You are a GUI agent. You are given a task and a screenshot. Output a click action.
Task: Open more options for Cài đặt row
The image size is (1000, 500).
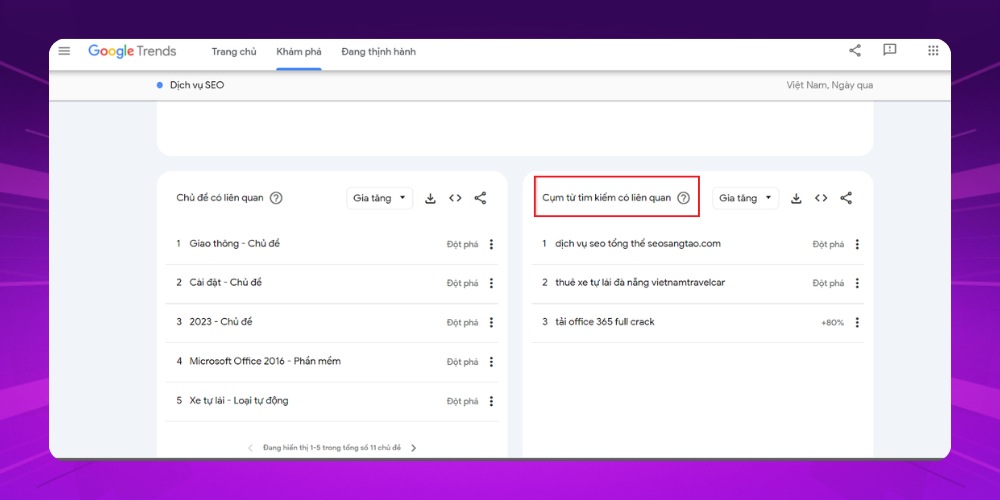point(491,283)
